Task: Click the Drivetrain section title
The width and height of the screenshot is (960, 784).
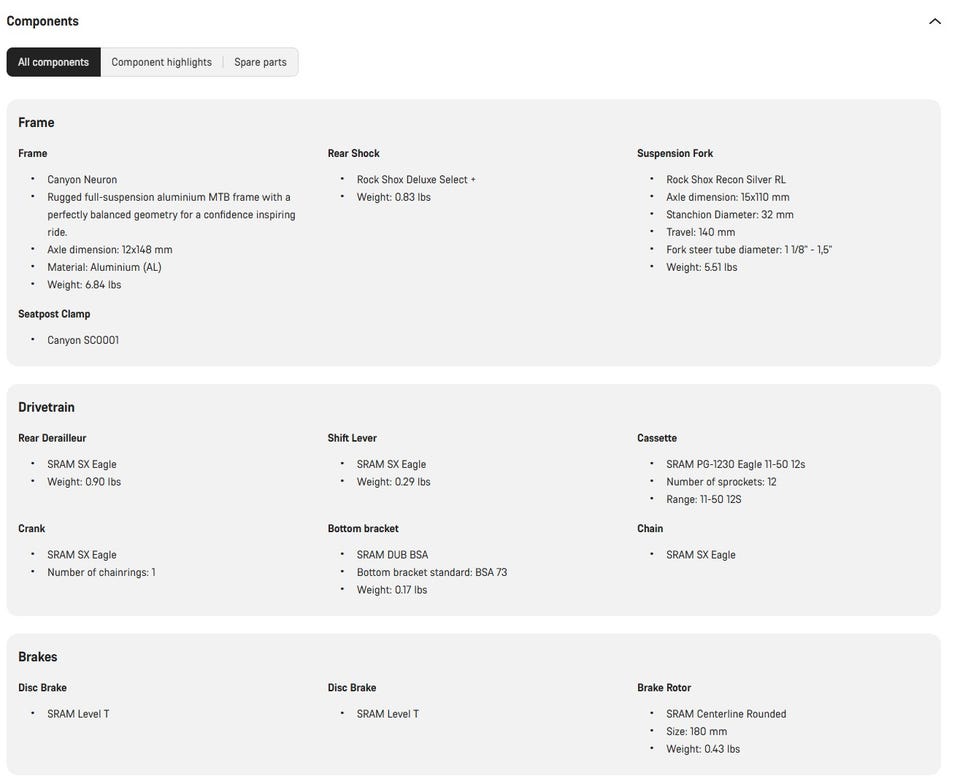Action: click(46, 407)
